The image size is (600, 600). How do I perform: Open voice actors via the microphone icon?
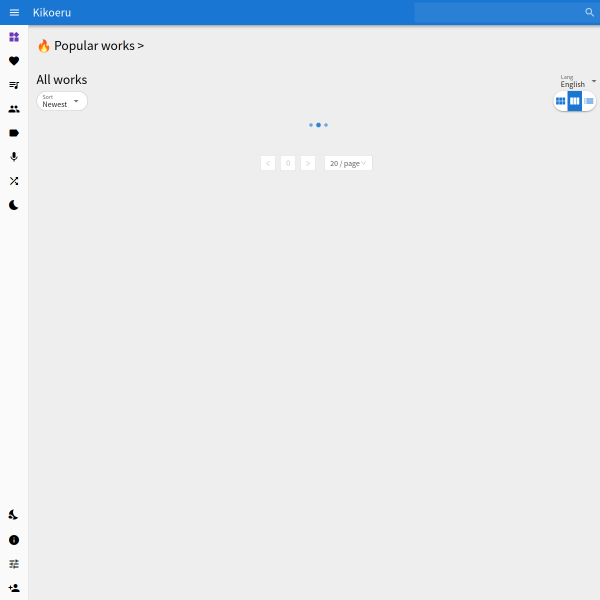tap(14, 157)
